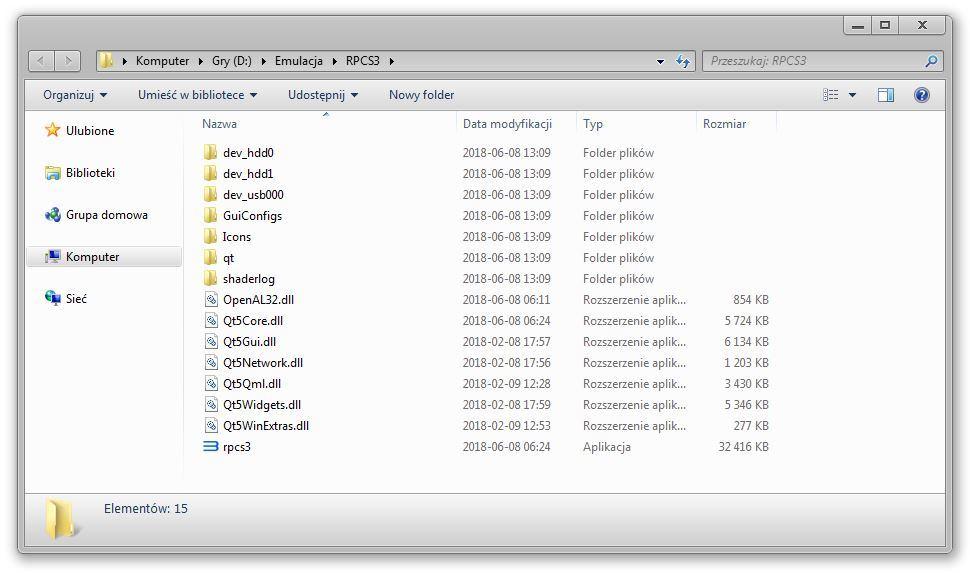Go to Gry (D:) in breadcrumb
The height and width of the screenshot is (573, 970).
[231, 61]
